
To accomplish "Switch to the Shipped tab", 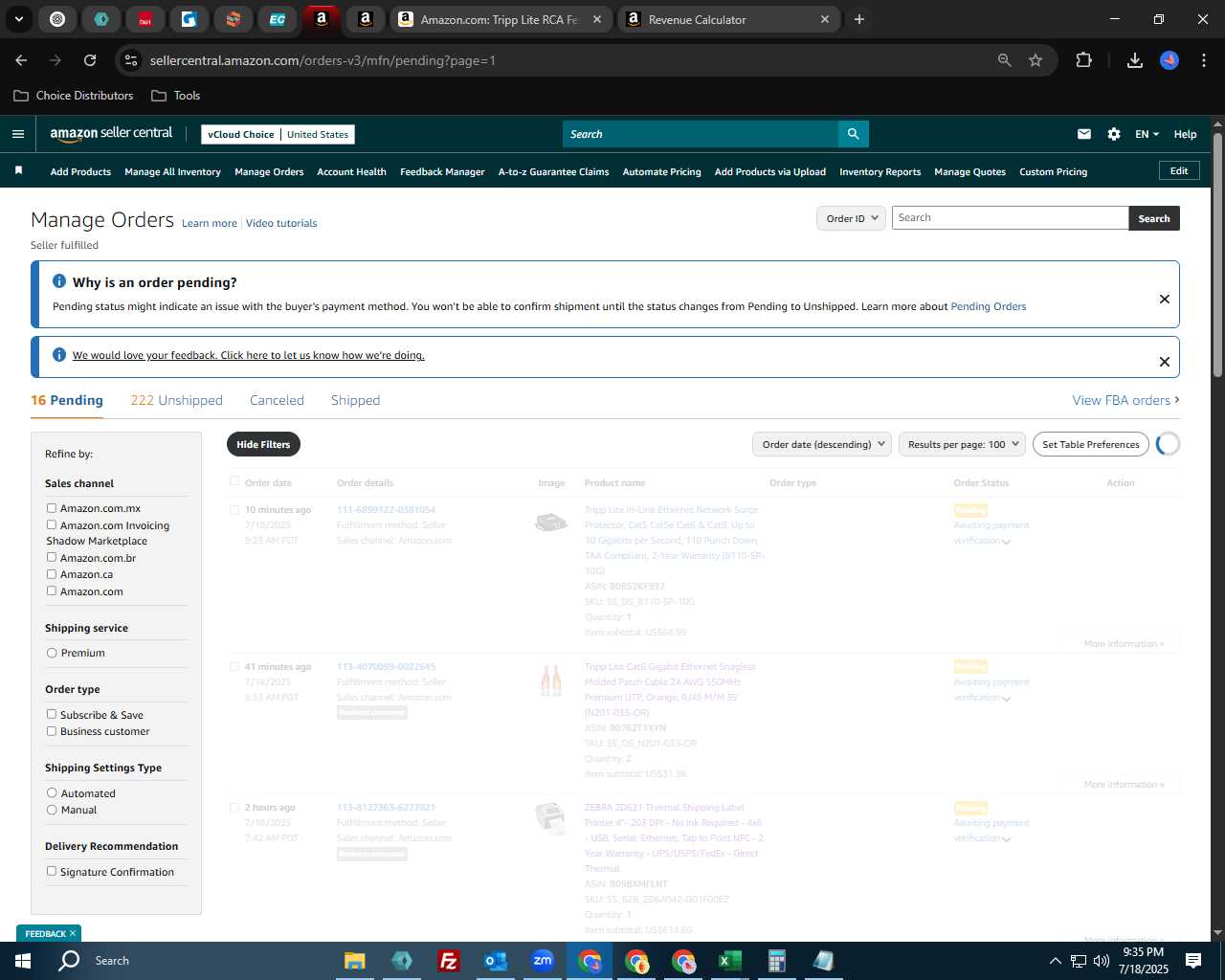I will click(355, 400).
